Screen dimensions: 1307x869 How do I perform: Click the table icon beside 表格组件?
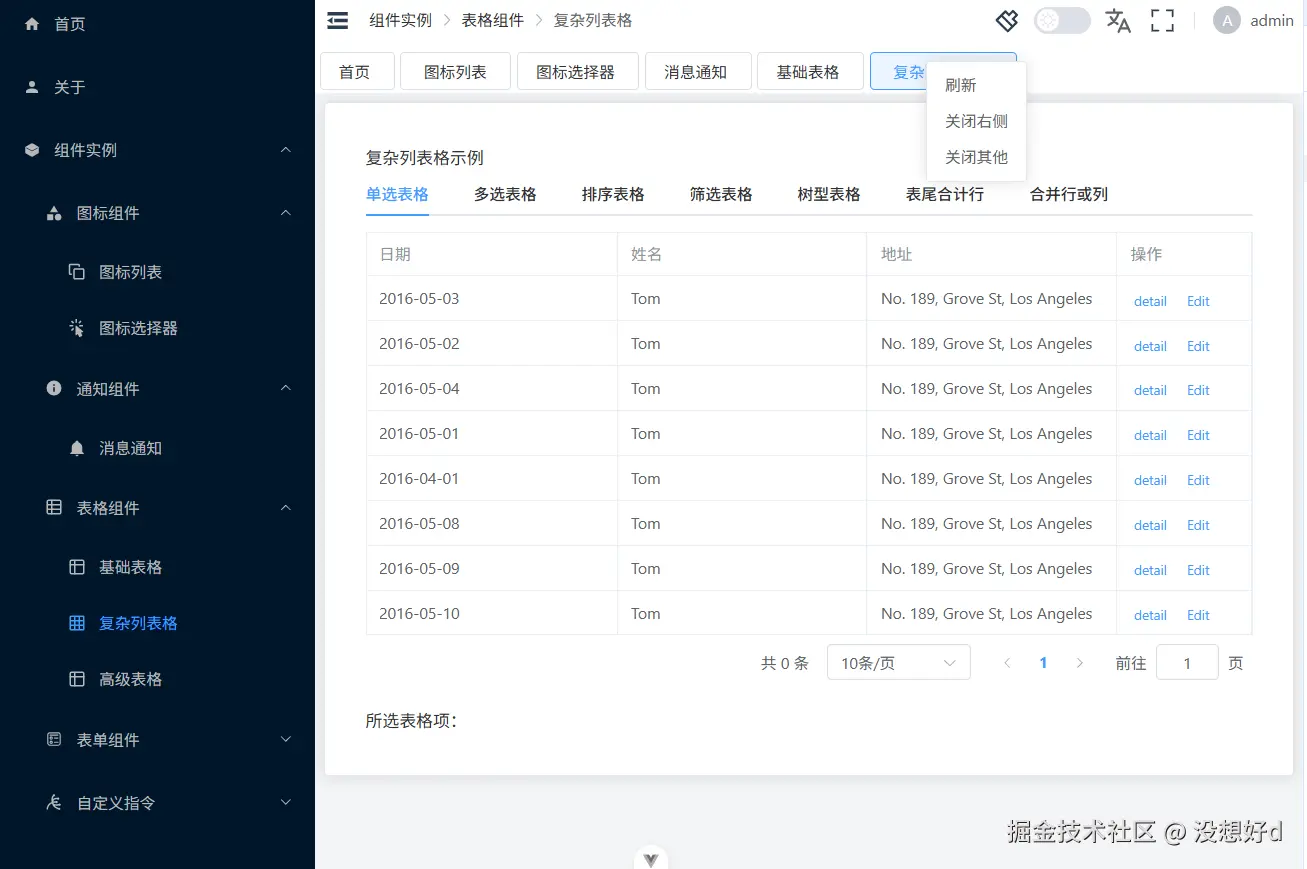click(55, 508)
